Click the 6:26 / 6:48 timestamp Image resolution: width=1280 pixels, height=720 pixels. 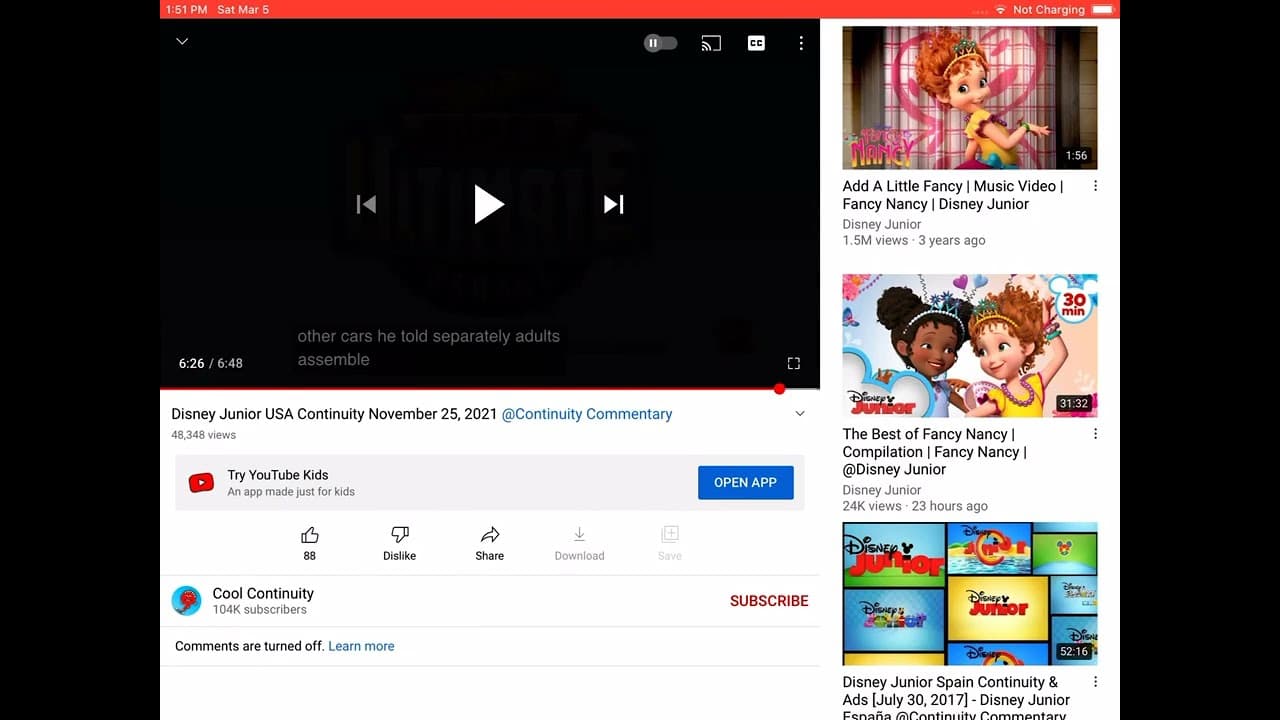(211, 363)
